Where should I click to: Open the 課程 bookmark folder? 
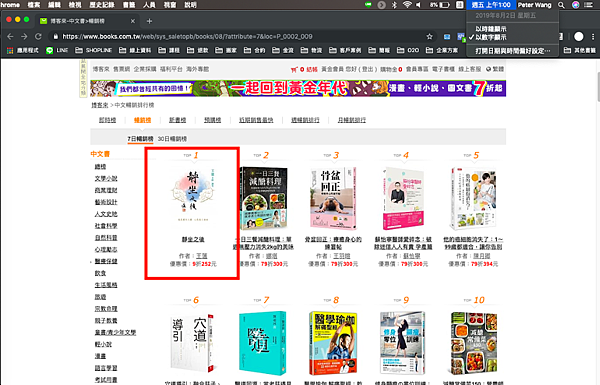pyautogui.click(x=169, y=50)
